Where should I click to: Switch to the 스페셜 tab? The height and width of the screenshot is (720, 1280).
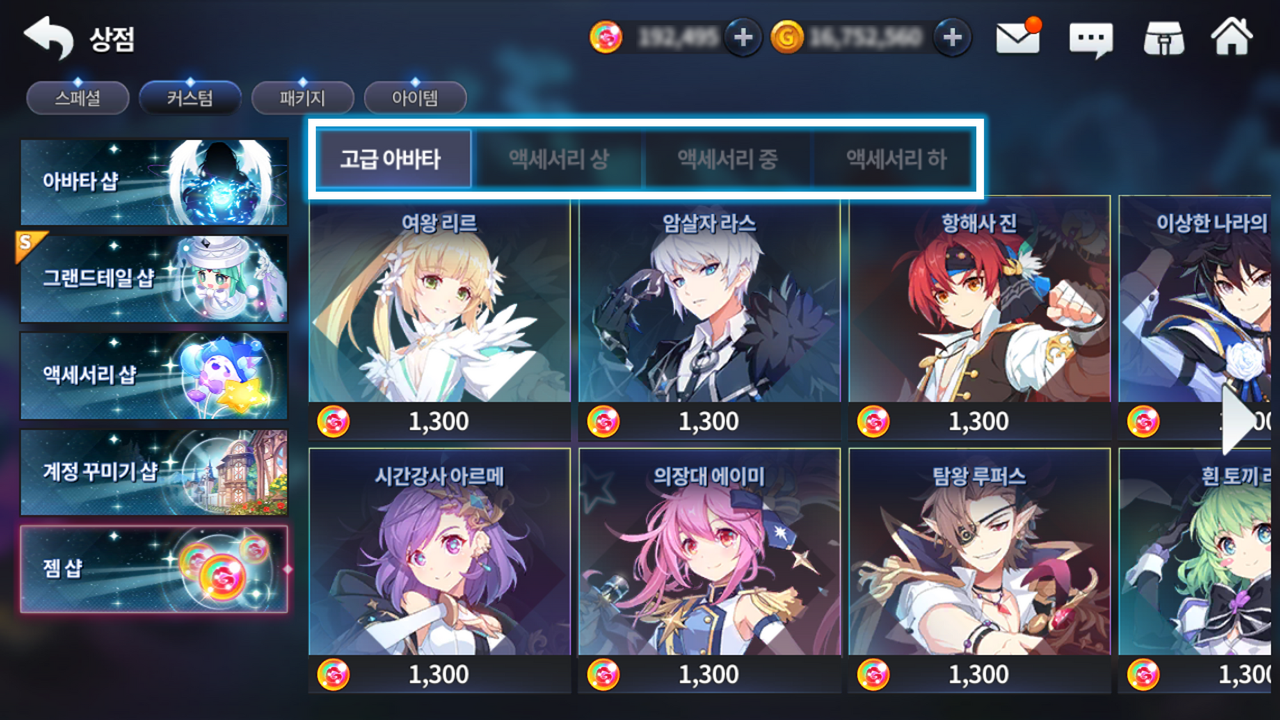pos(77,99)
